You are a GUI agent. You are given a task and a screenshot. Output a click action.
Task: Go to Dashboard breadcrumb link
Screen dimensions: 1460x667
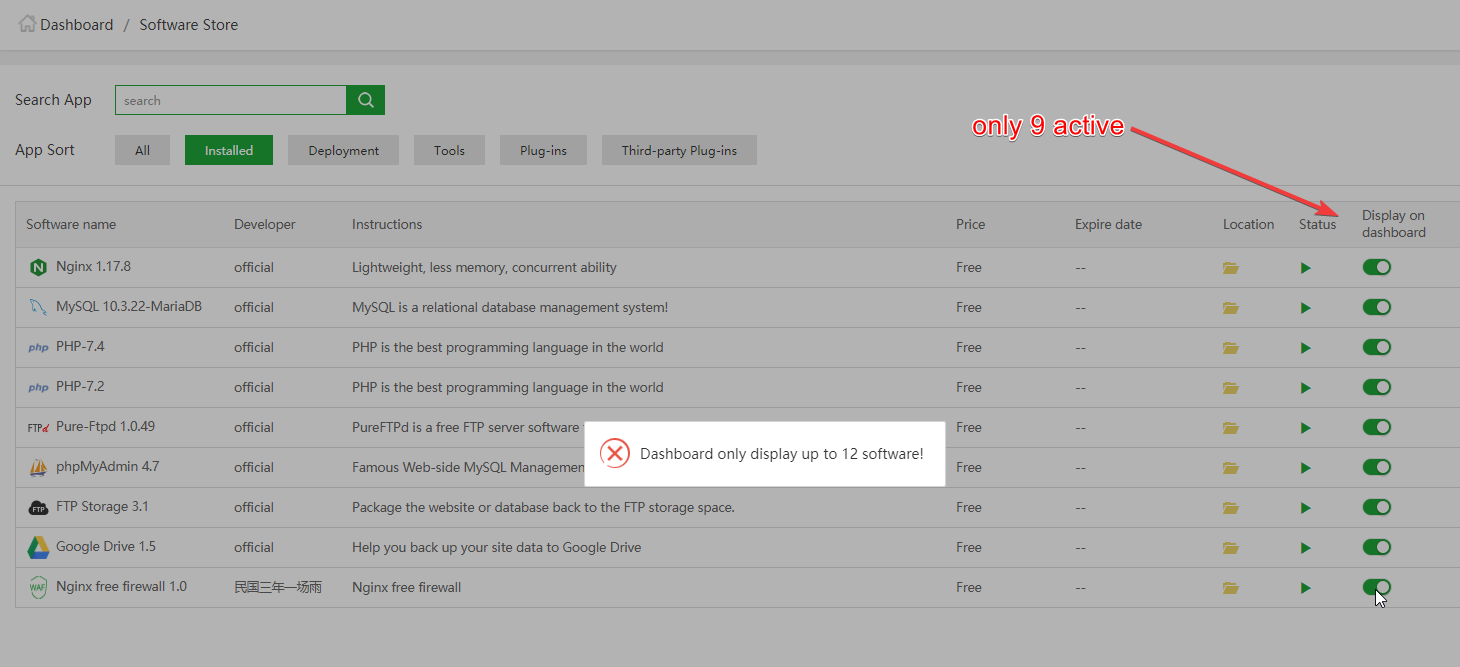coord(77,24)
